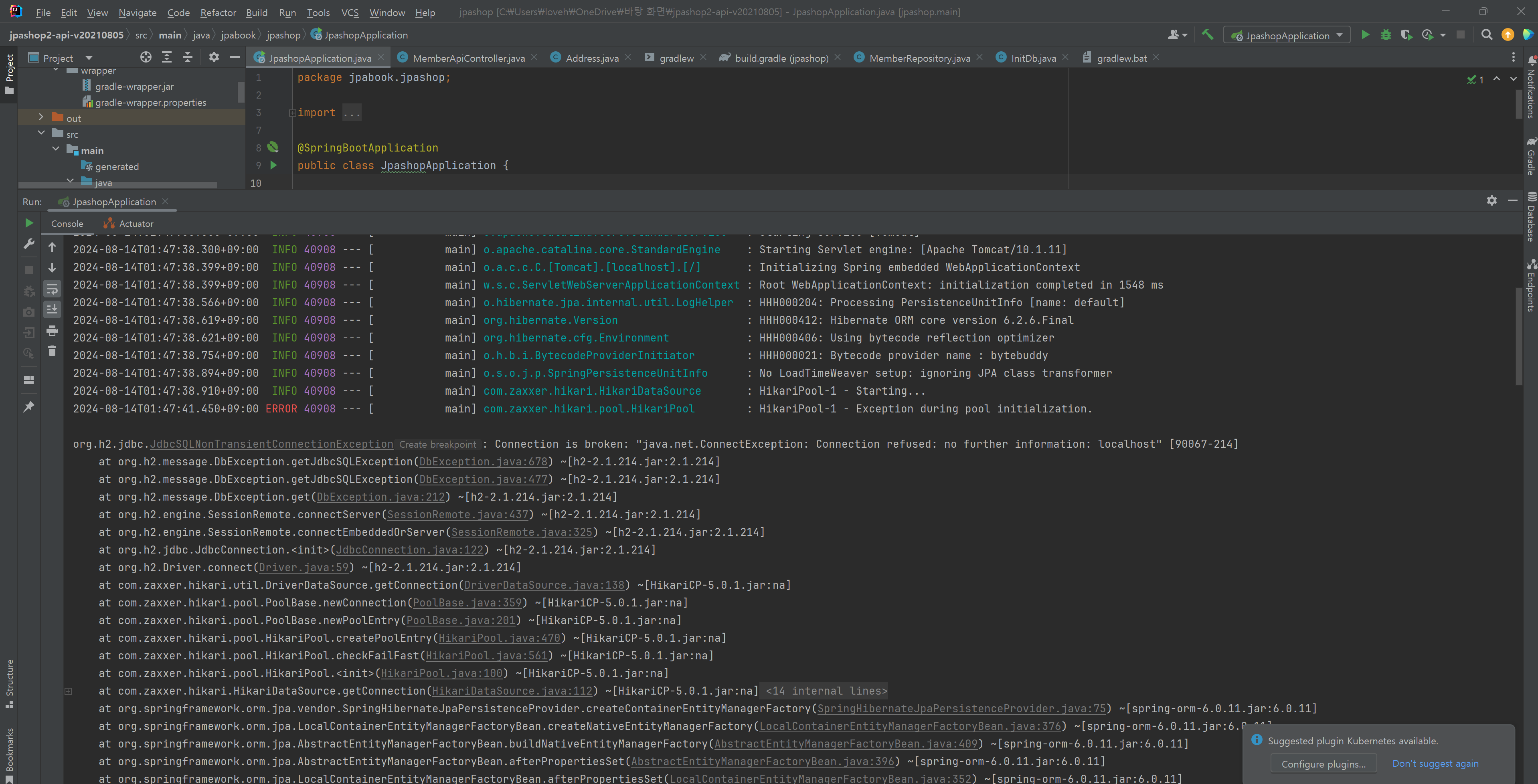The height and width of the screenshot is (784, 1538).
Task: Toggle the Structure tool window
Action: (9, 684)
